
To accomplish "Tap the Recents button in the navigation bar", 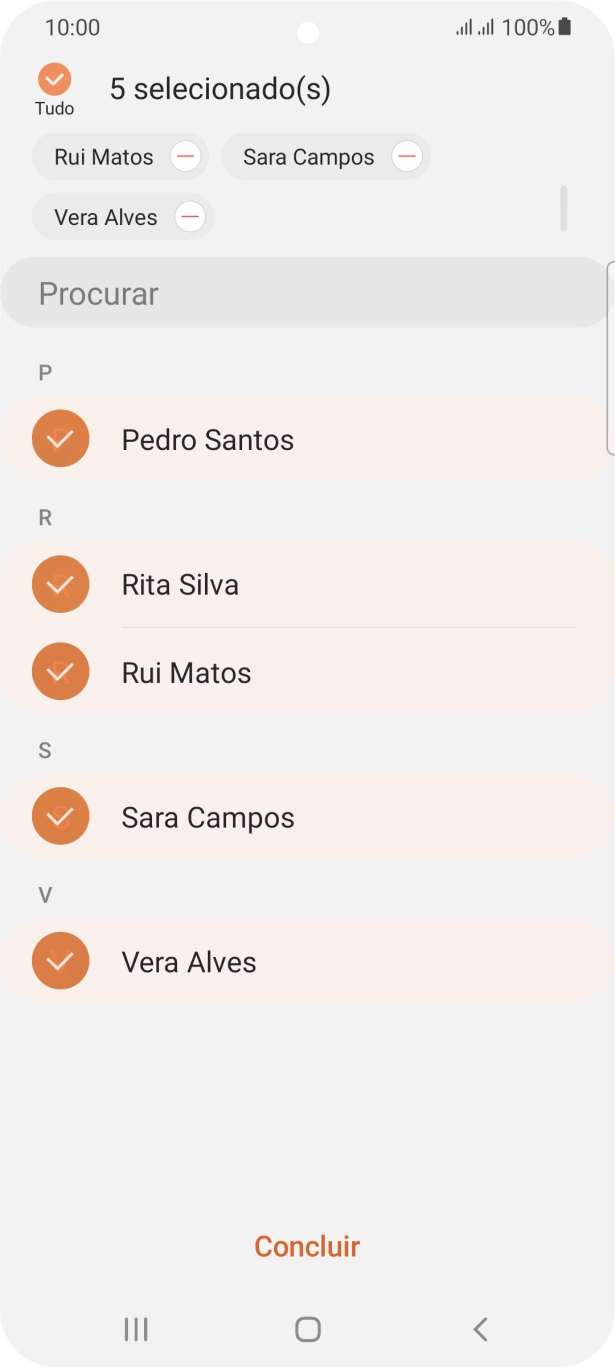I will point(135,1329).
